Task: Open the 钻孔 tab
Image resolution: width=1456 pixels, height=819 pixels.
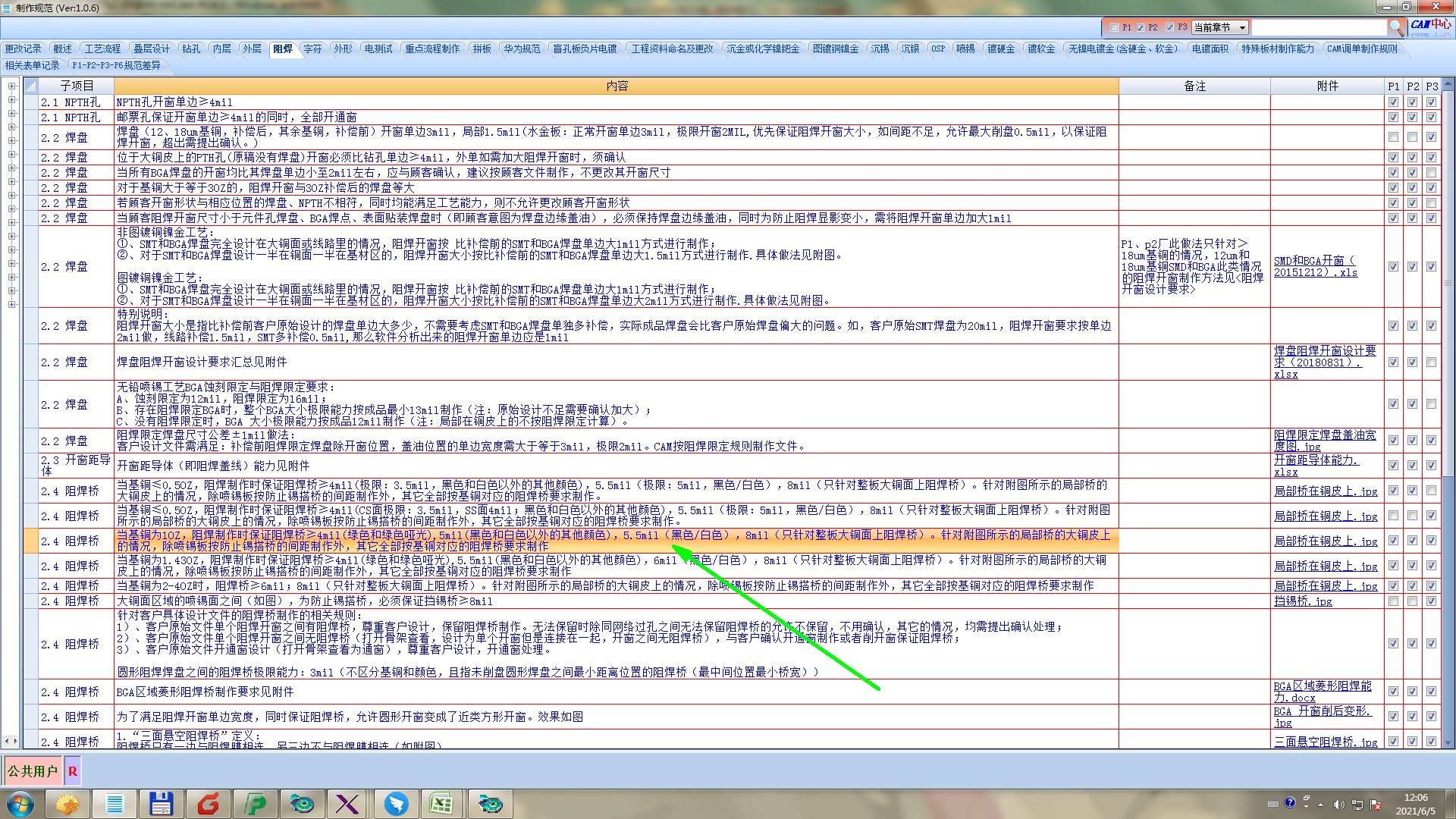Action: pos(191,49)
